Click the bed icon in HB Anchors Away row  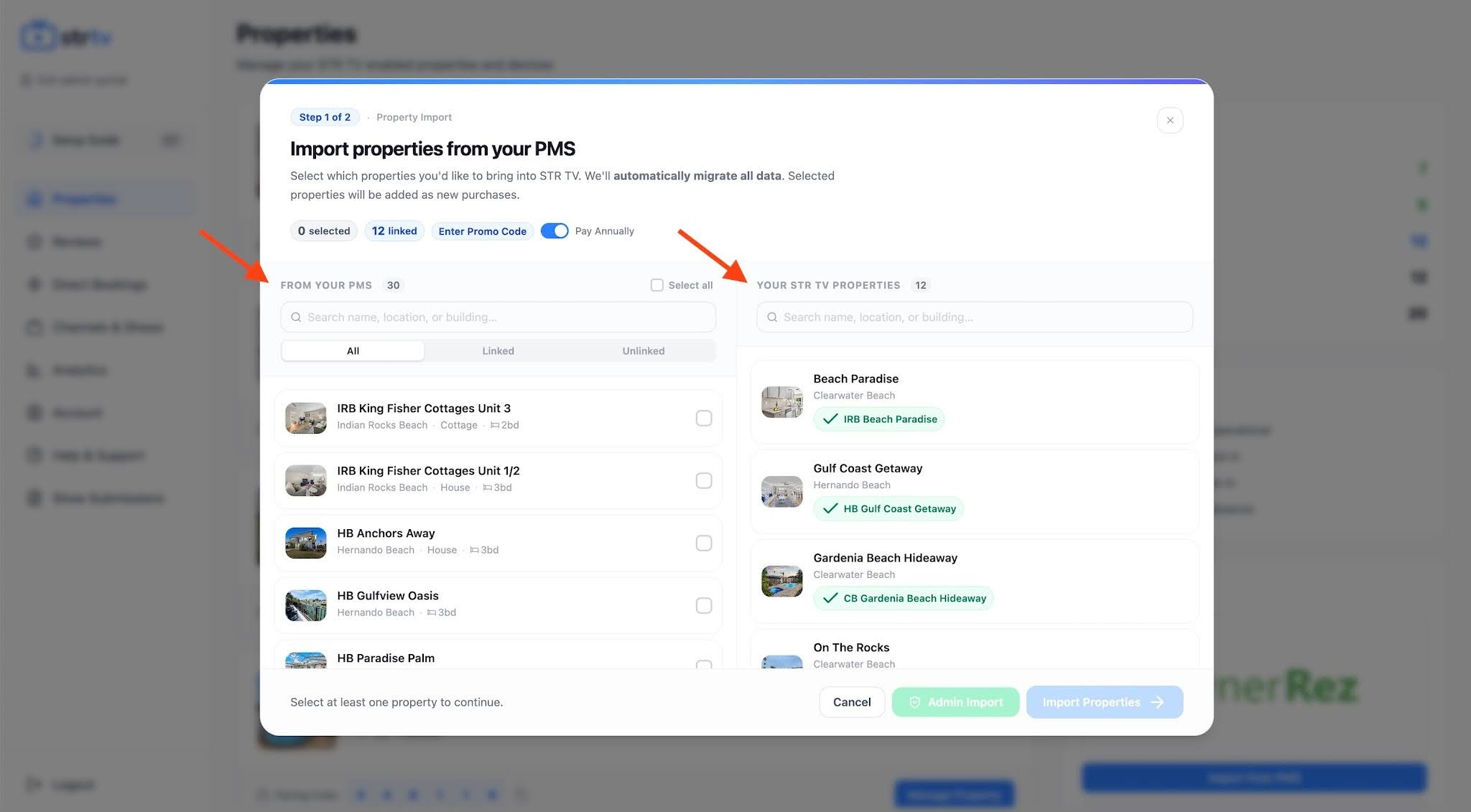tap(474, 550)
